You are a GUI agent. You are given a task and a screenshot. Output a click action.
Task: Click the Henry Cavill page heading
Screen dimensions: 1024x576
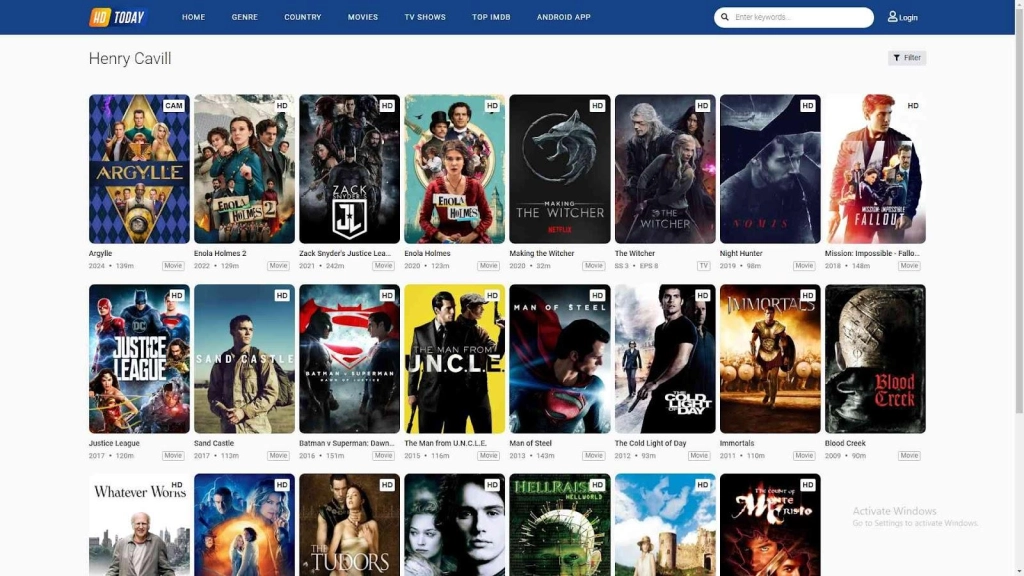click(130, 58)
